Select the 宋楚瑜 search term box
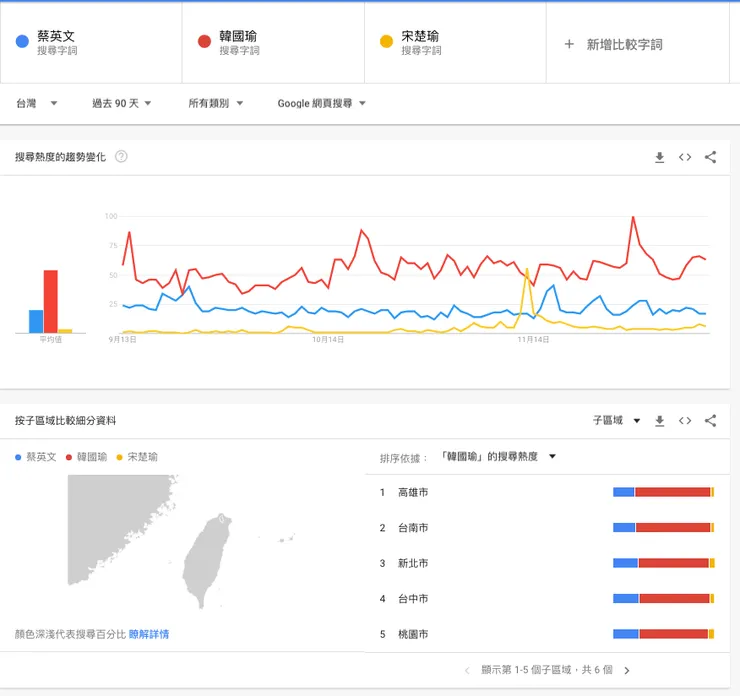The image size is (740, 696). 455,42
